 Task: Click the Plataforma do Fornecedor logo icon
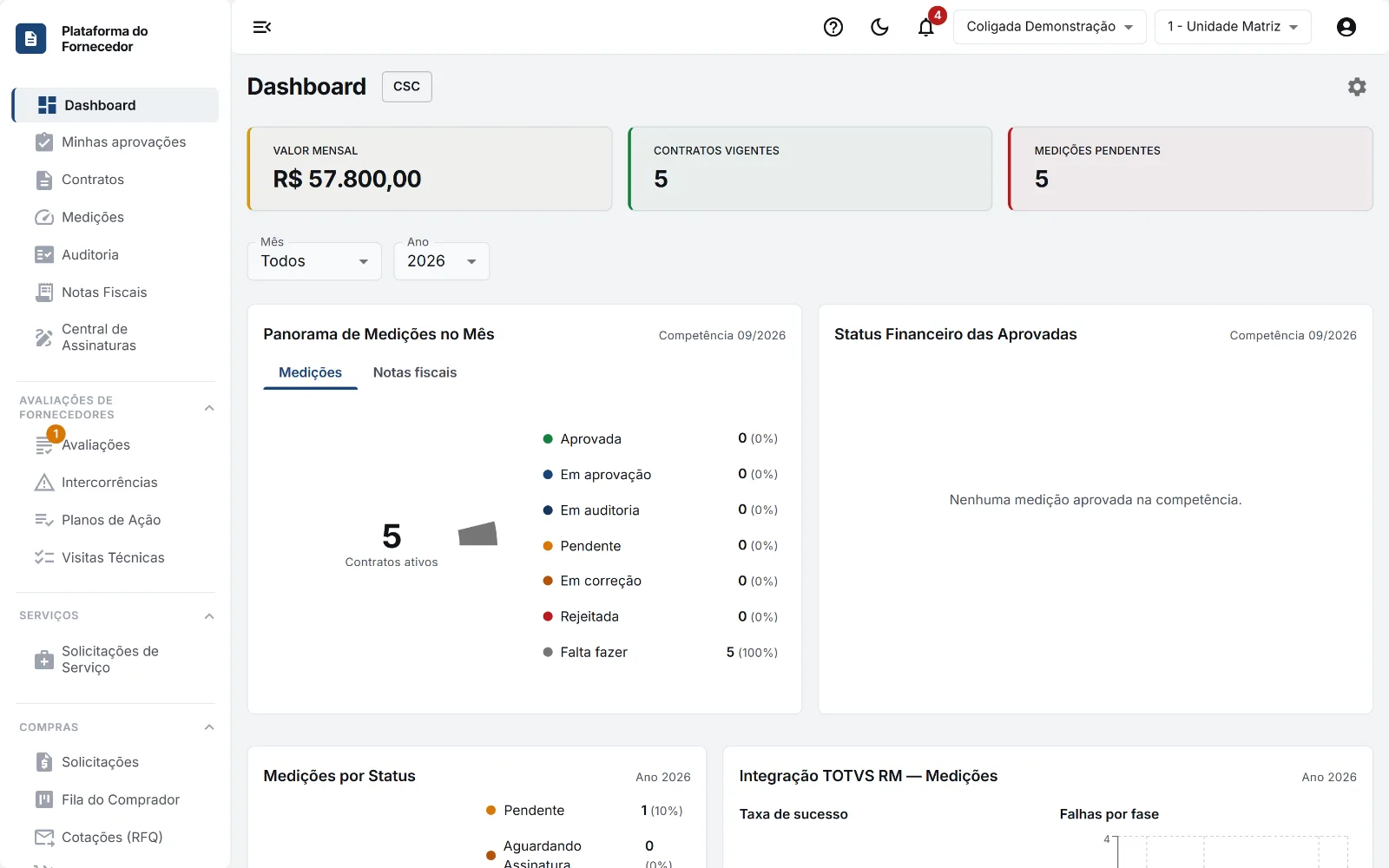31,38
